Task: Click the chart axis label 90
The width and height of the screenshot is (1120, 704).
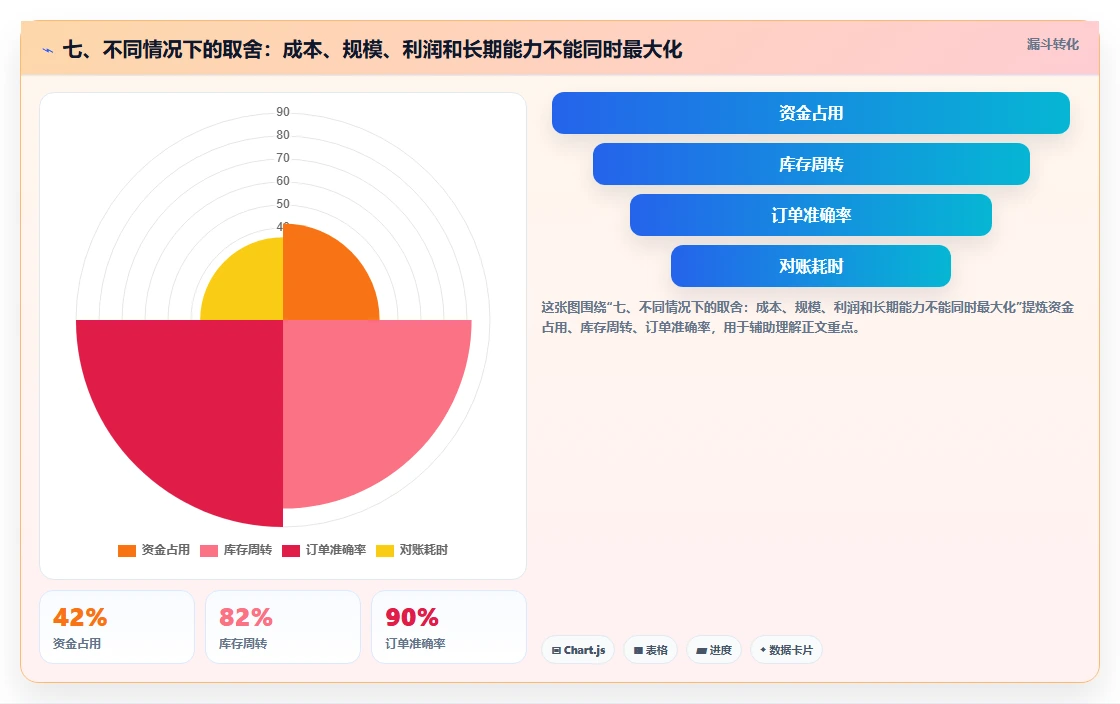Action: pos(283,112)
